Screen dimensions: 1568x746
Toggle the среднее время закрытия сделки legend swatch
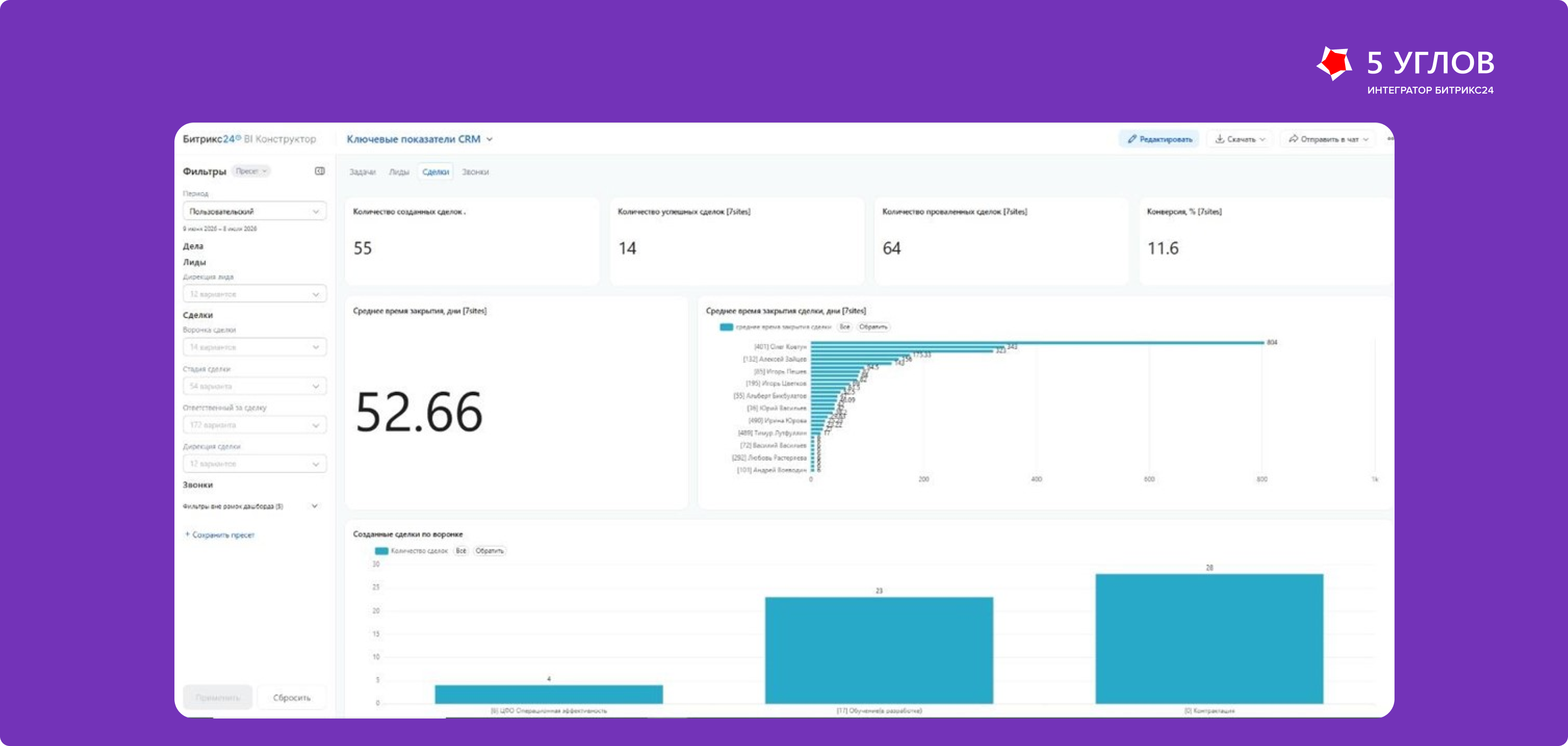(x=726, y=327)
